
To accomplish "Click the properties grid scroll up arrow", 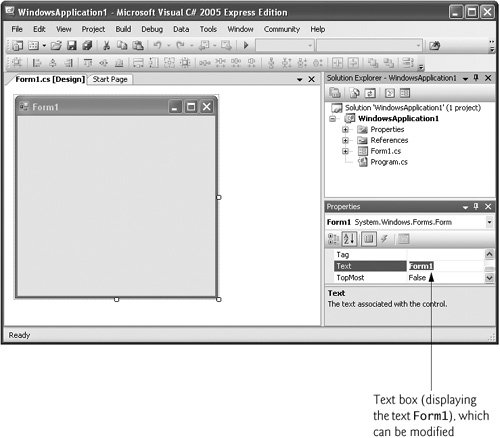I will coord(489,255).
